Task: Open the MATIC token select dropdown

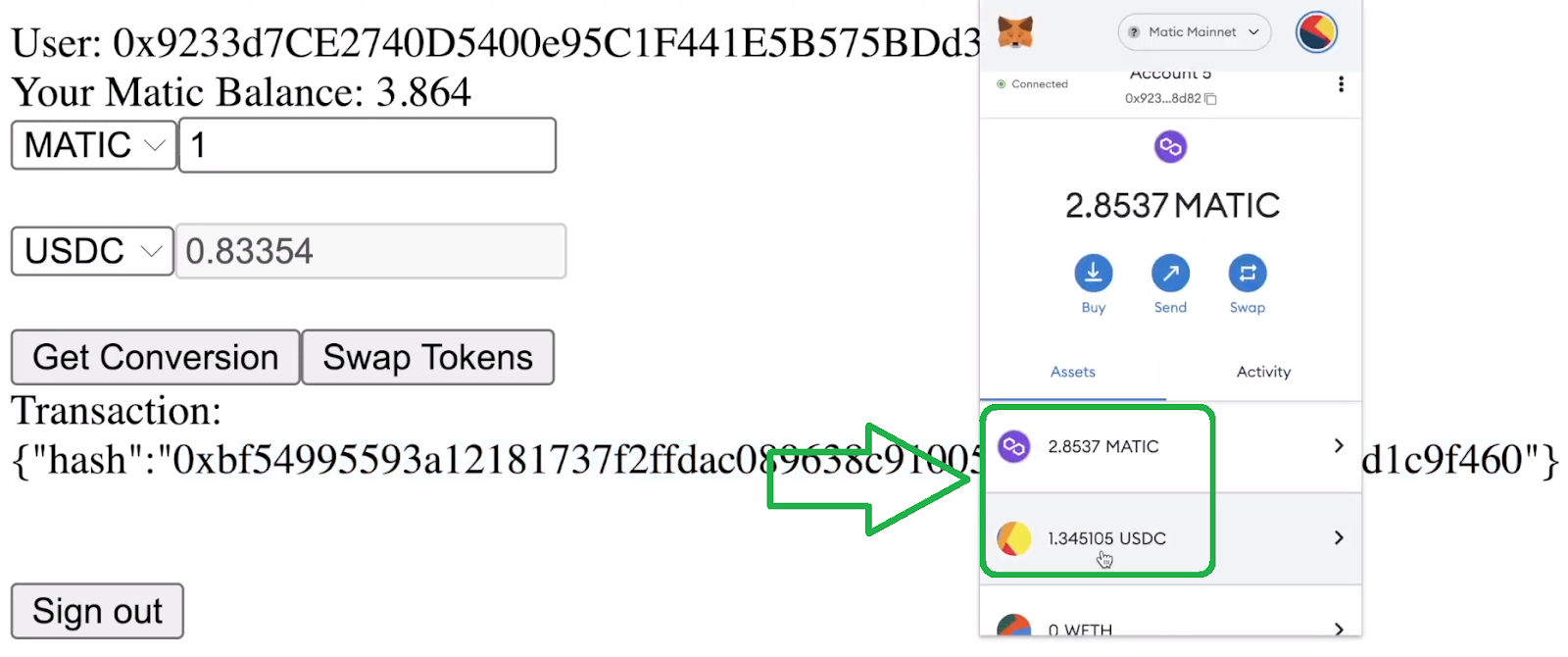Action: (x=94, y=145)
